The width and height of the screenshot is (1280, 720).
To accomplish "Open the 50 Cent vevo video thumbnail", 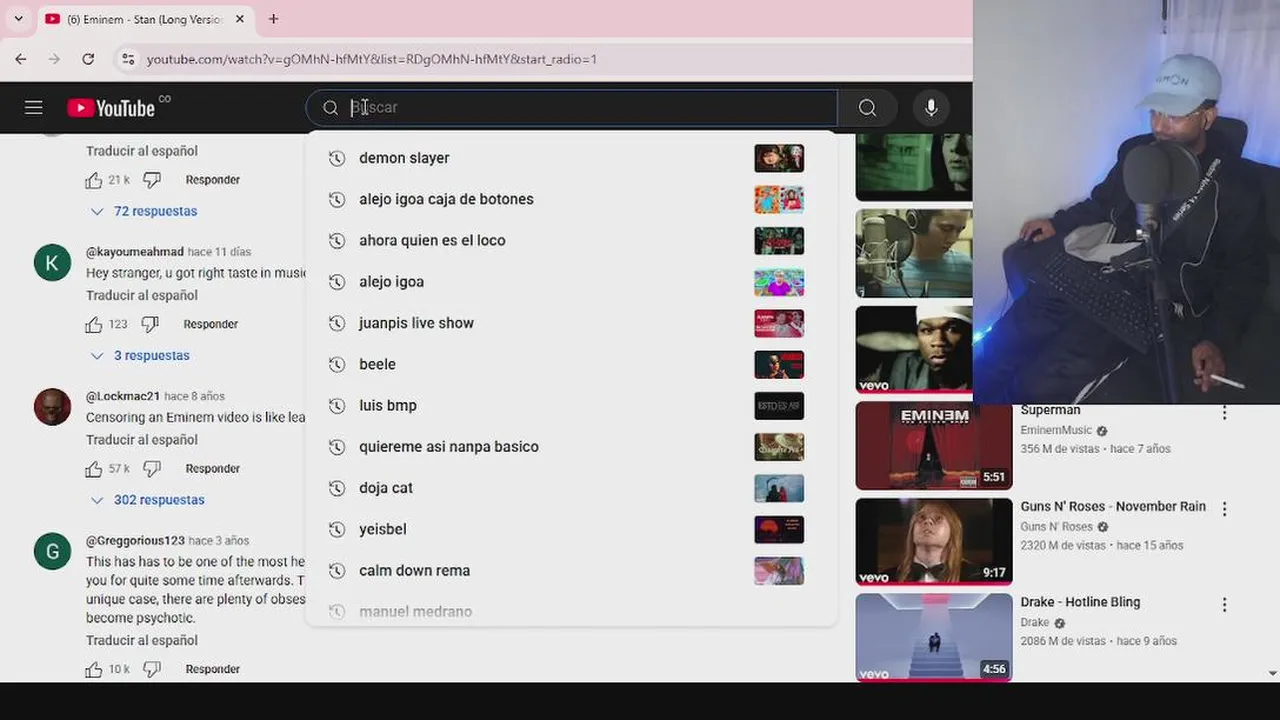I will [x=914, y=349].
